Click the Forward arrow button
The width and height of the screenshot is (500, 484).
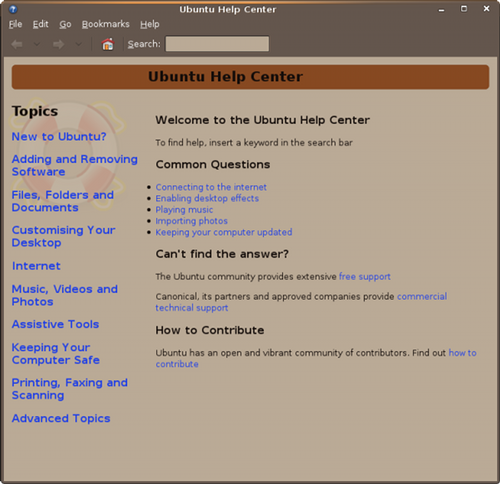59,44
